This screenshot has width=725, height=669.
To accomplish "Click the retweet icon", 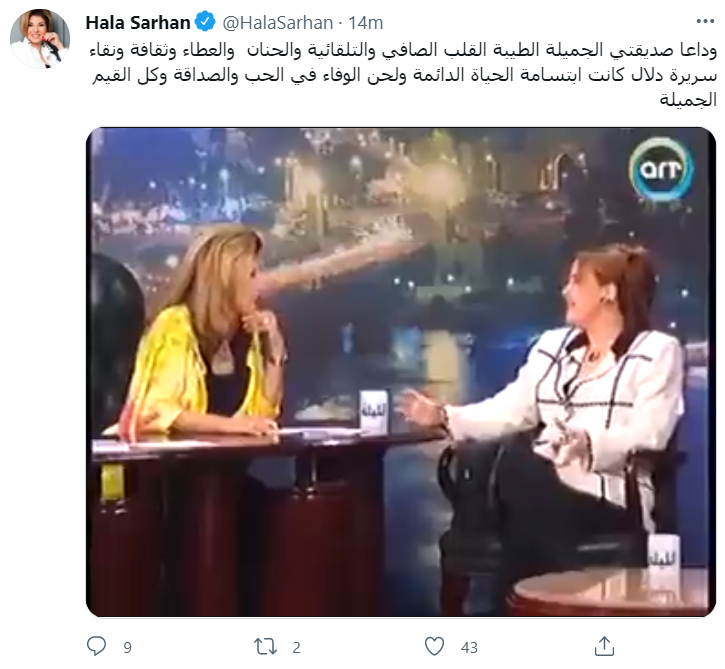I will pyautogui.click(x=265, y=646).
